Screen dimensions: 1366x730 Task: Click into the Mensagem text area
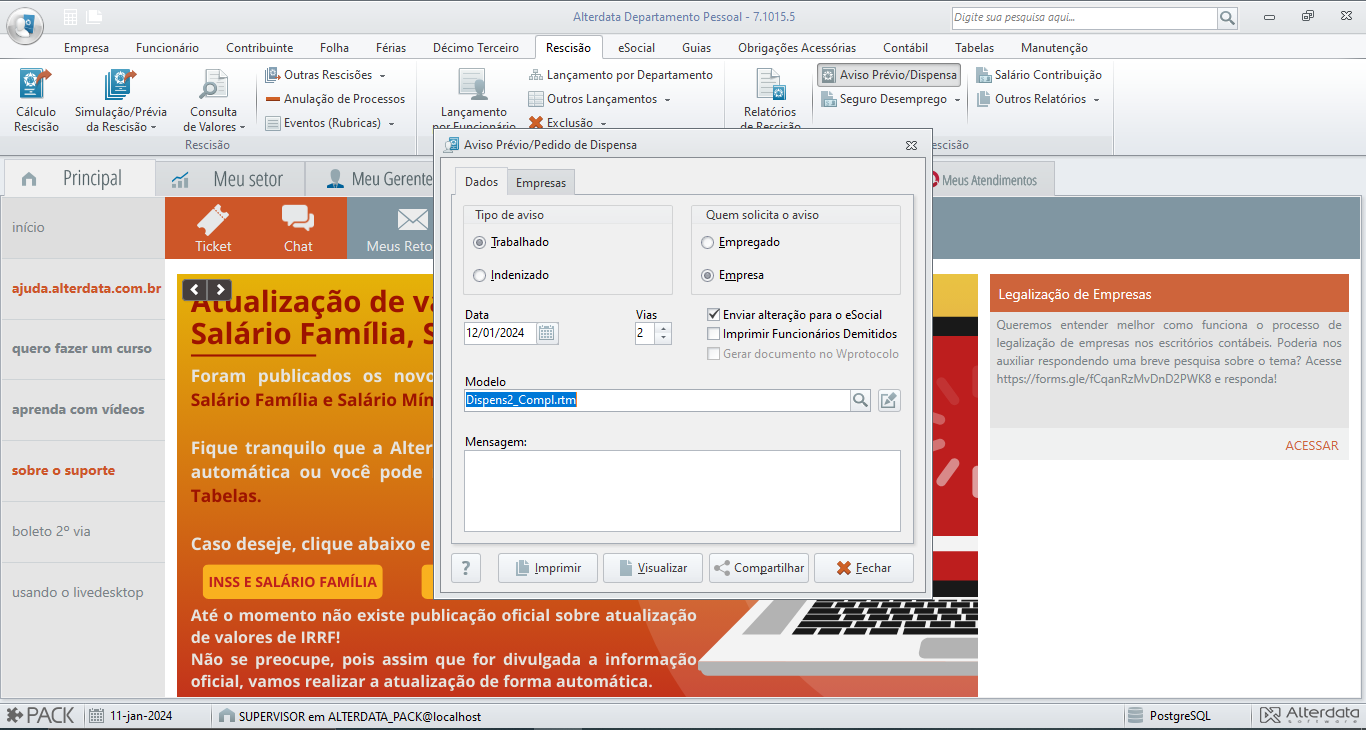[x=683, y=491]
